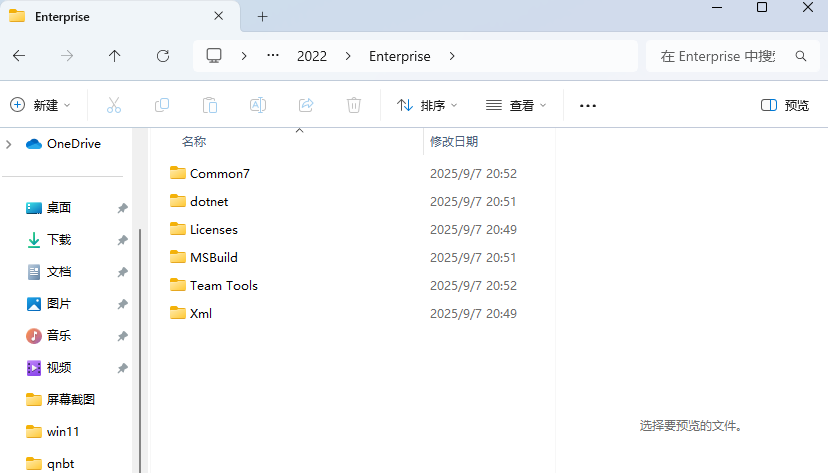Click pin icon next to 视频
The image size is (828, 473).
[123, 368]
